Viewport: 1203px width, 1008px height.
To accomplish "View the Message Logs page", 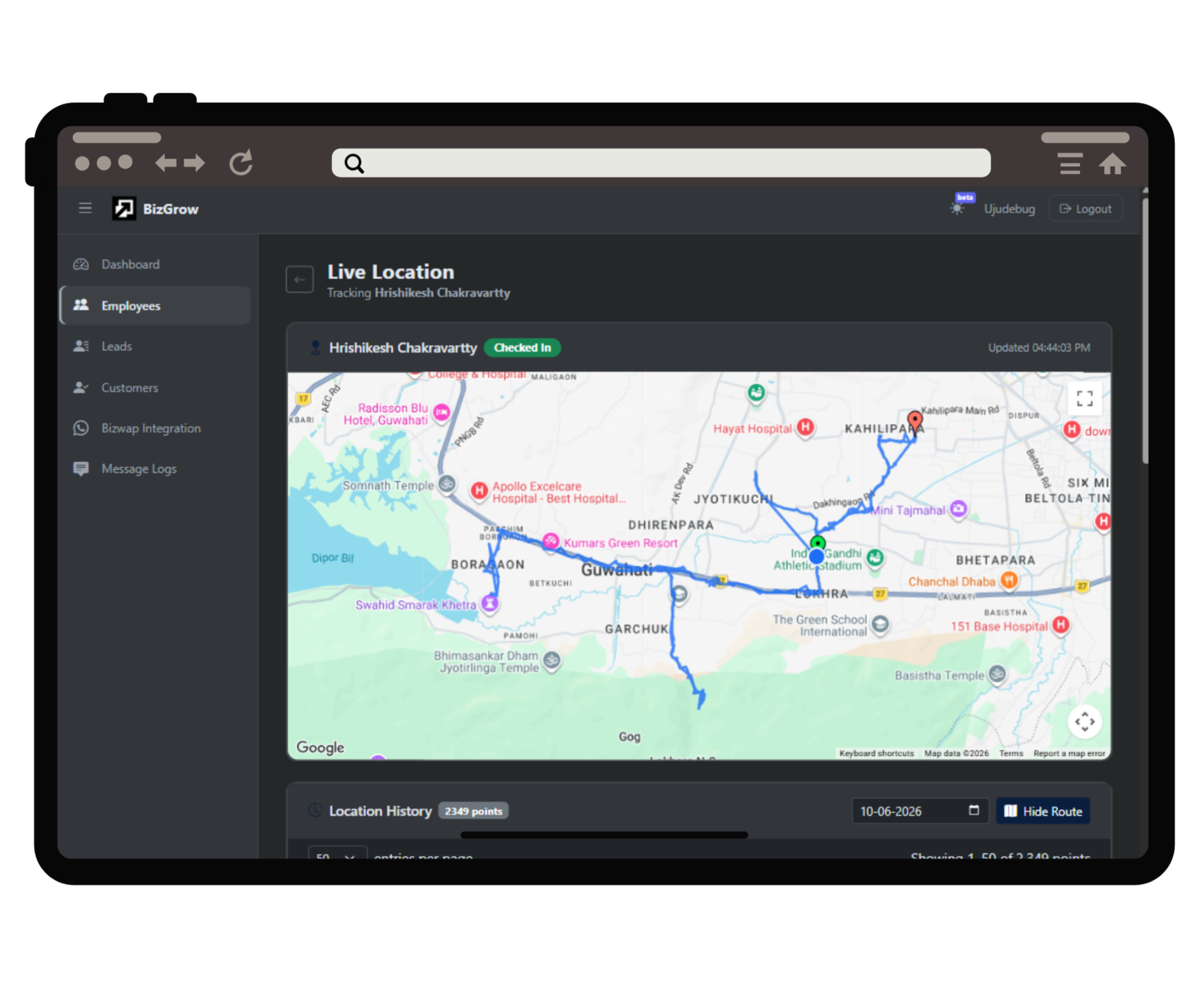I will point(155,469).
